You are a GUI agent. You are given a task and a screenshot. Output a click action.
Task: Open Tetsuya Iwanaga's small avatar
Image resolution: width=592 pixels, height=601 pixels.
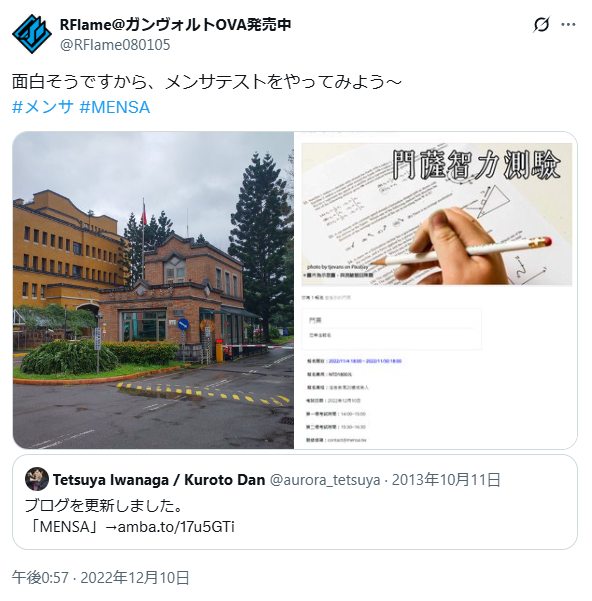point(37,479)
